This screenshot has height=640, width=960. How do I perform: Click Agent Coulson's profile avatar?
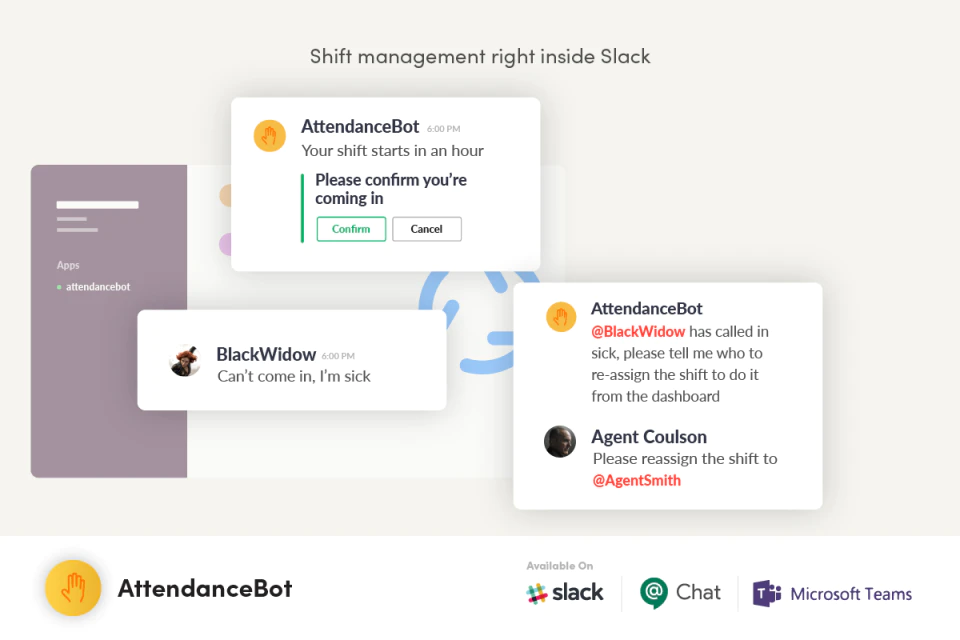point(560,442)
